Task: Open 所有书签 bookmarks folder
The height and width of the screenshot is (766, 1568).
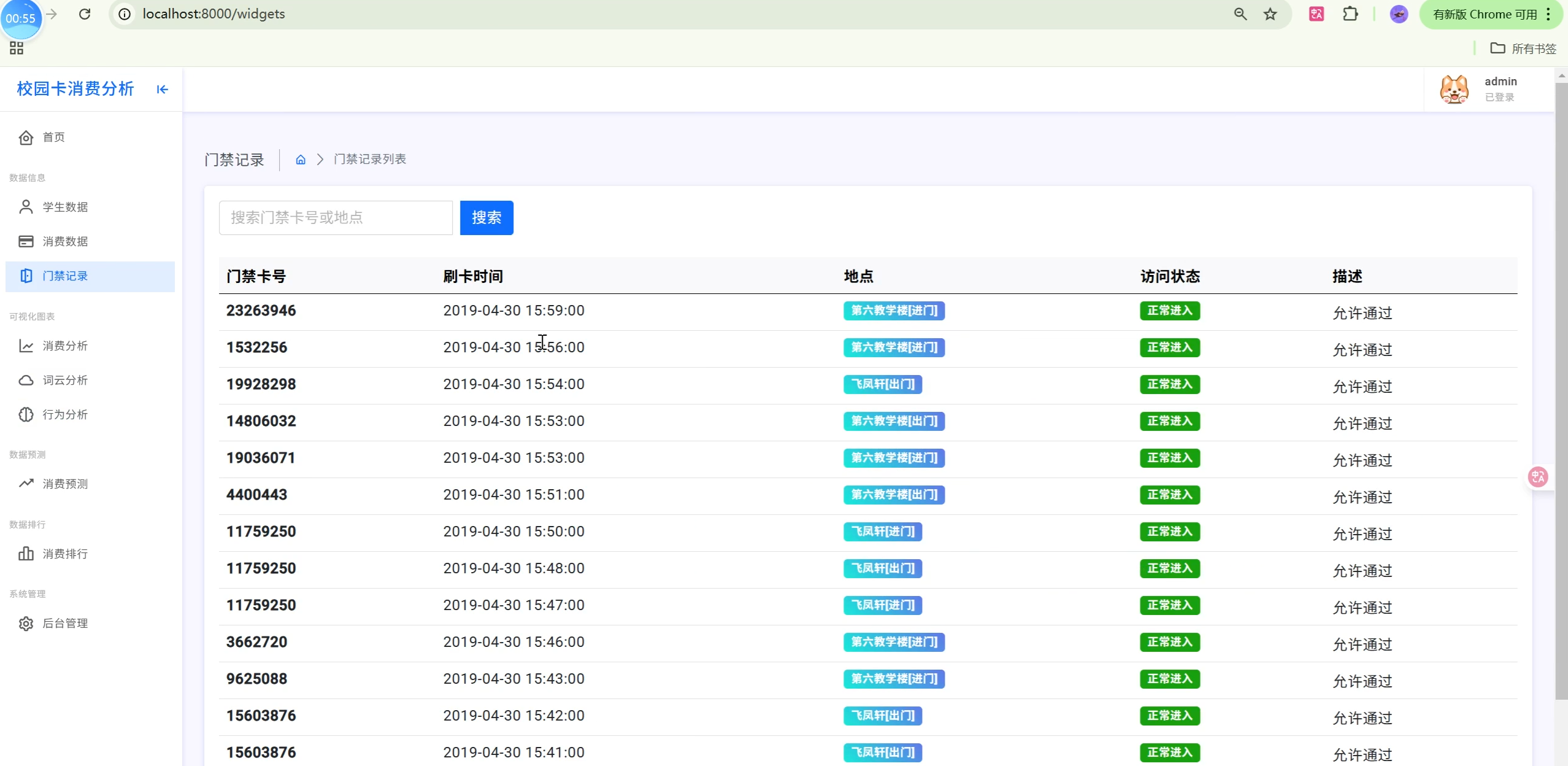Action: click(x=1524, y=48)
